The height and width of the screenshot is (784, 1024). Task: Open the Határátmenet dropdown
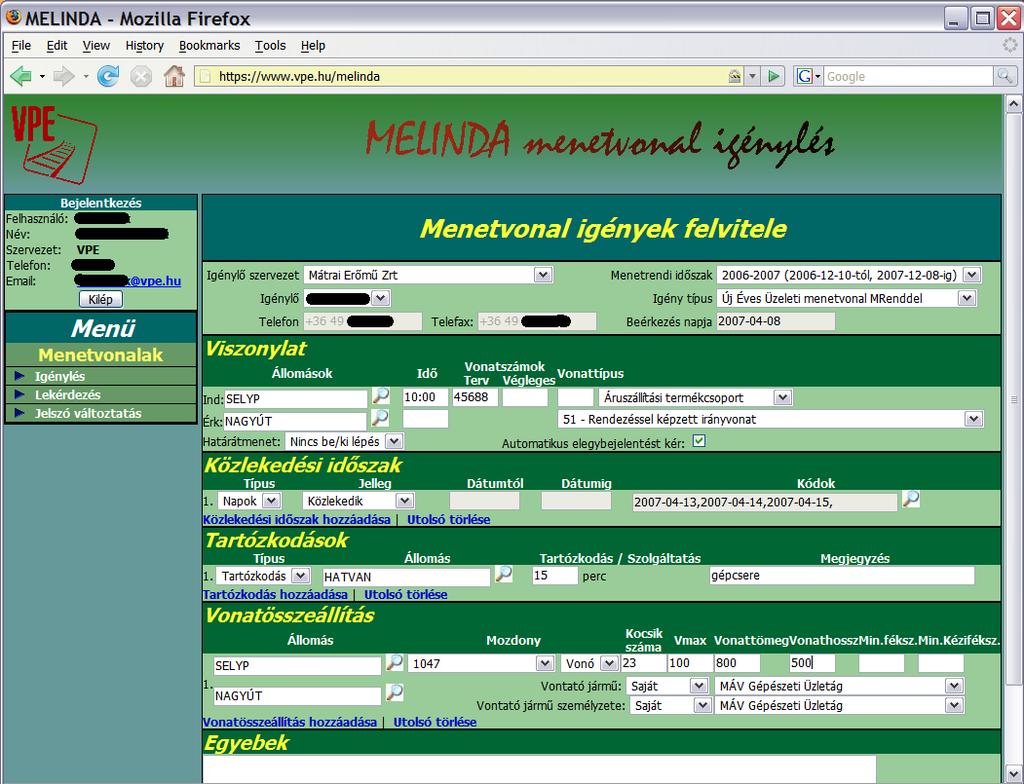[394, 442]
